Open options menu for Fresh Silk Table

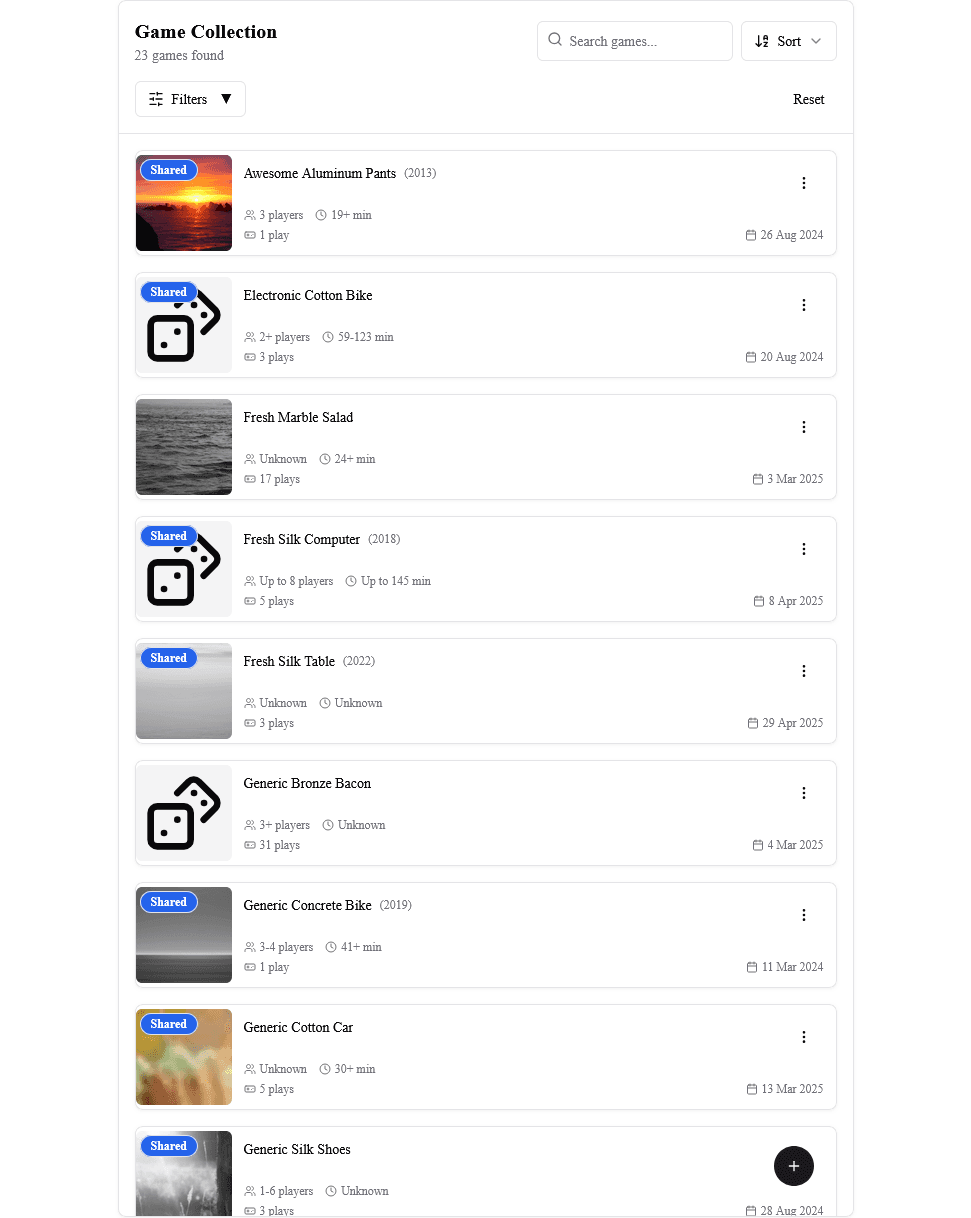803,671
